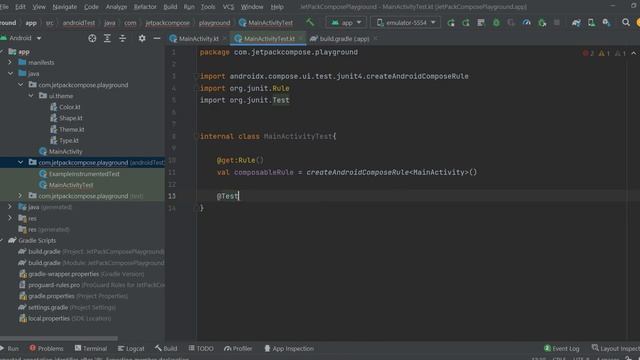Click Expand All icon in Project panel
The width and height of the screenshot is (640, 360).
coord(107,38)
